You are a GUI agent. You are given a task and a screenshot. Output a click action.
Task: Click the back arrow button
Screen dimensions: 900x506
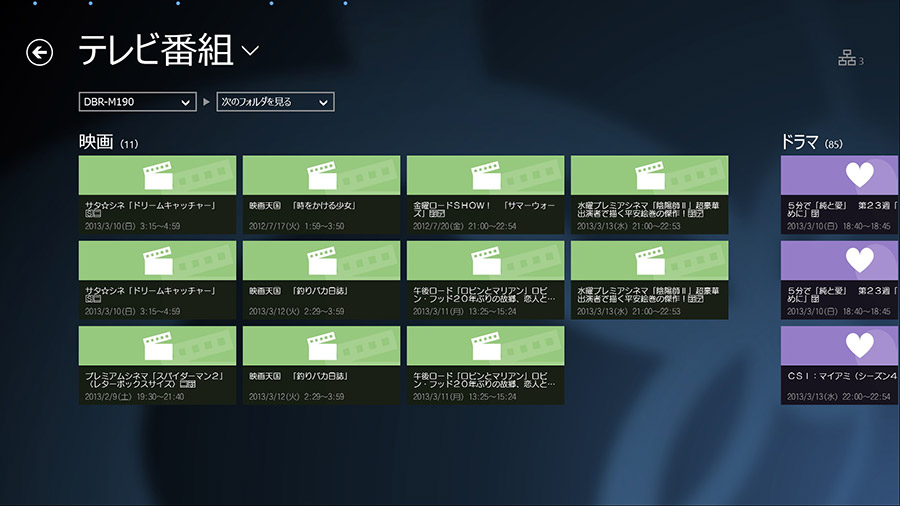click(x=39, y=52)
